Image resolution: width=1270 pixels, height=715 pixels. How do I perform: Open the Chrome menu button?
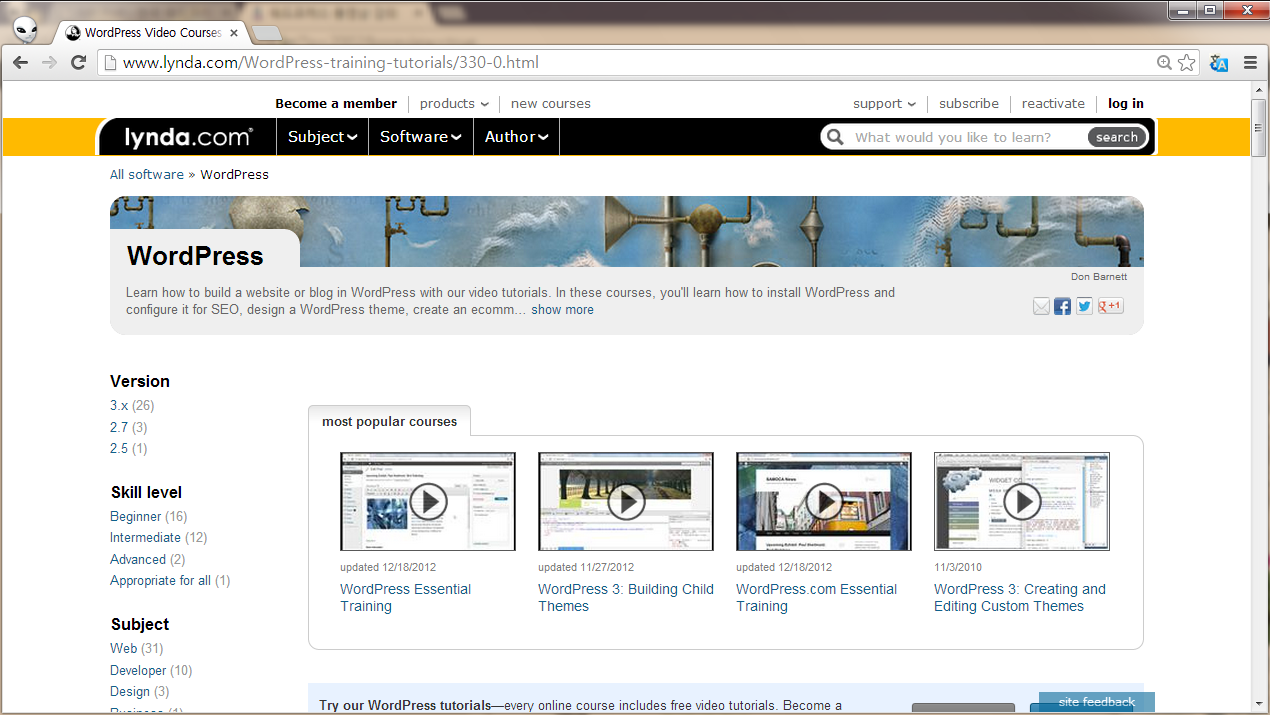click(1250, 62)
